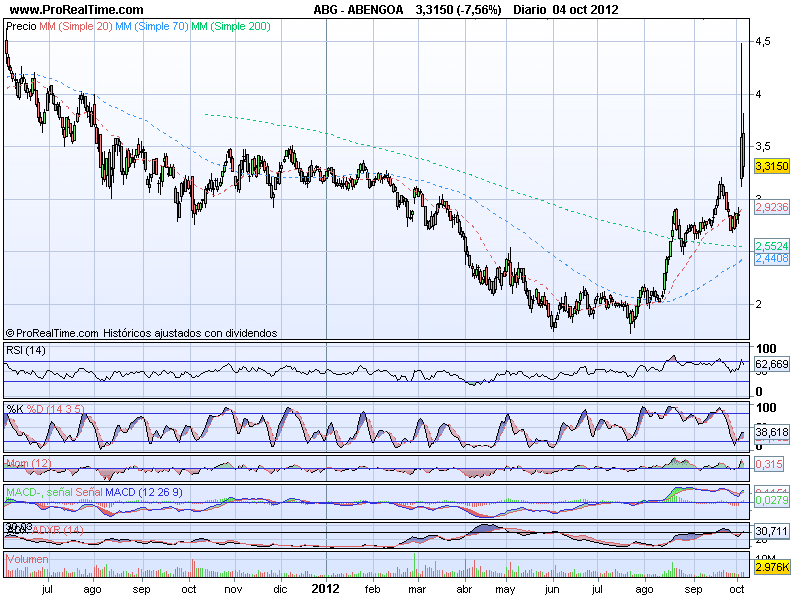Click the 4,5 price axis label
Screen dimensions: 800x600
click(x=763, y=41)
